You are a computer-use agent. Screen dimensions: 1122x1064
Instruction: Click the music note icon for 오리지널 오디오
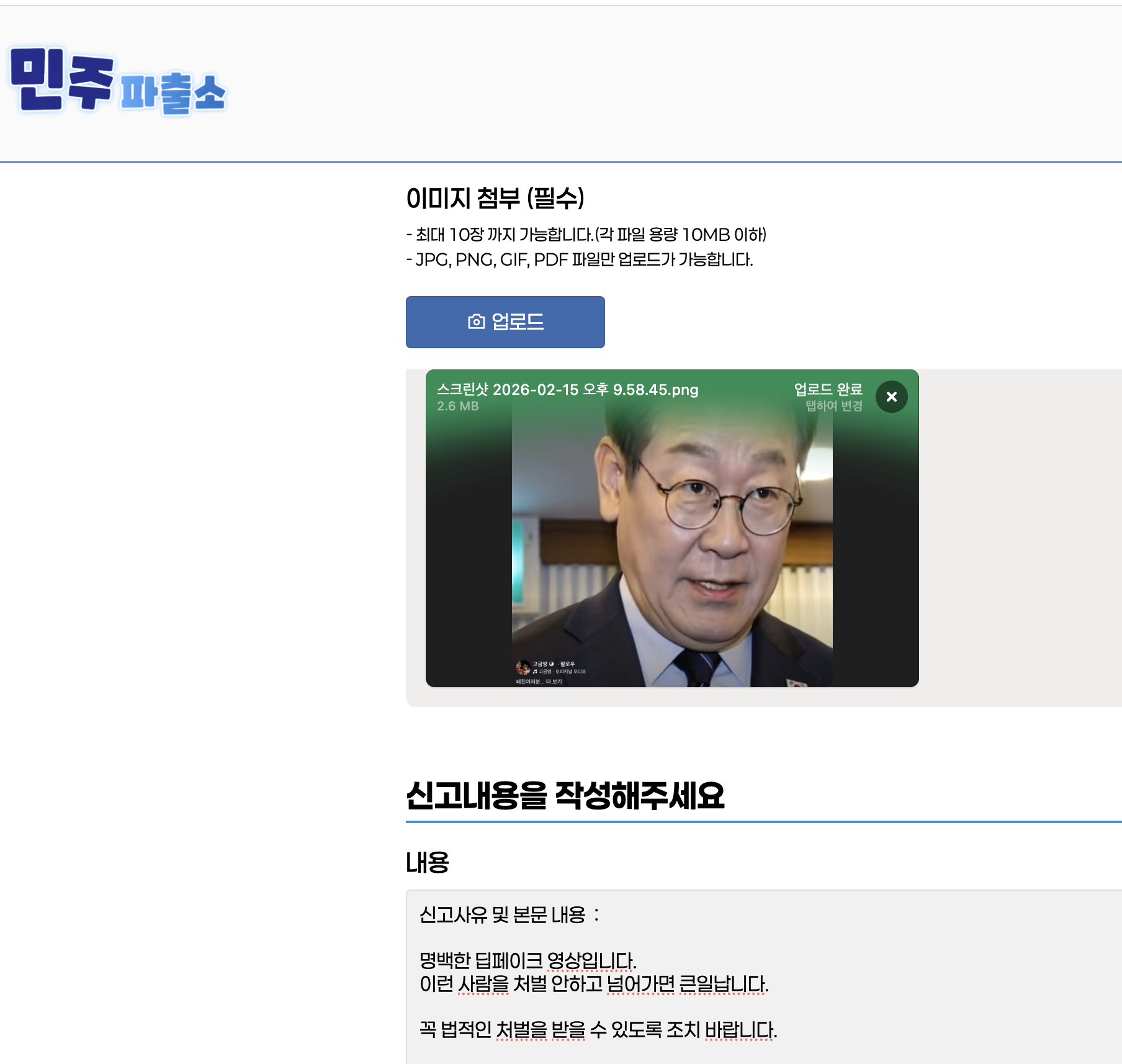point(534,672)
